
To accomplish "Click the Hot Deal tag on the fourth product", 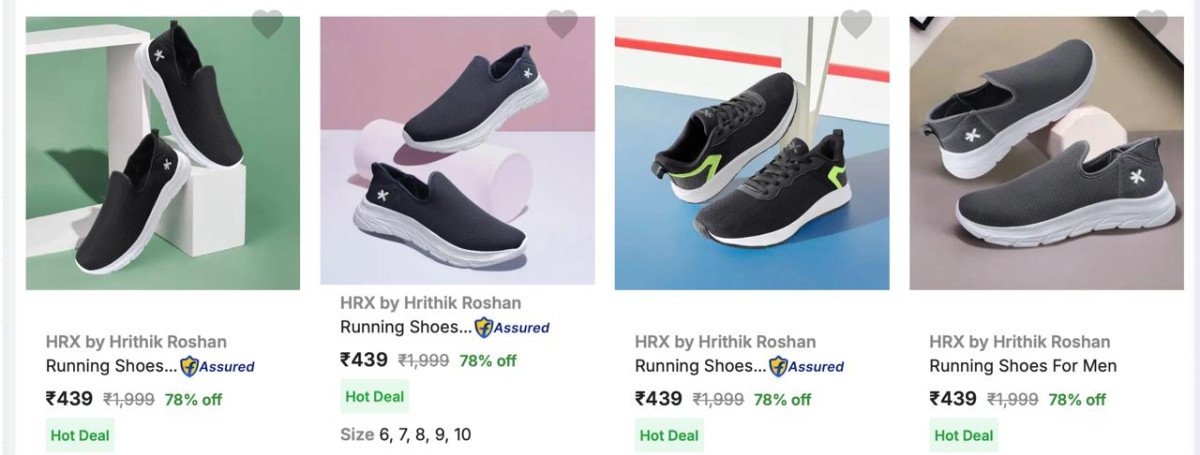I will tap(964, 435).
